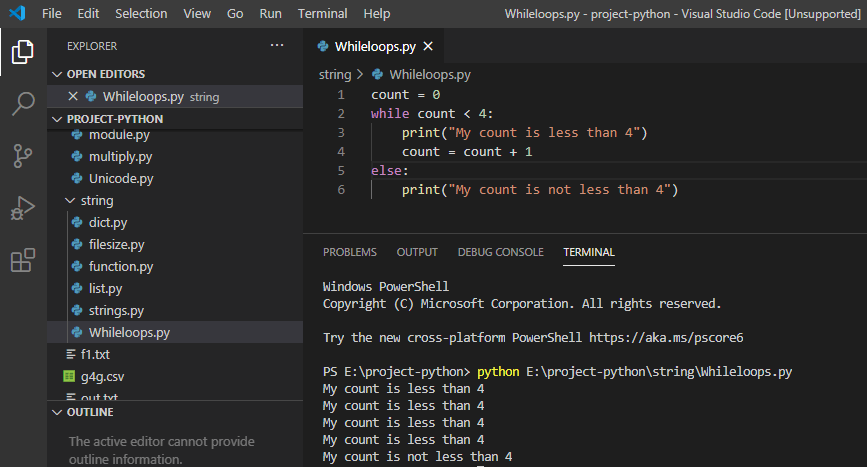Close the Whileloops.py editor tab
The height and width of the screenshot is (467, 867).
coord(428,46)
